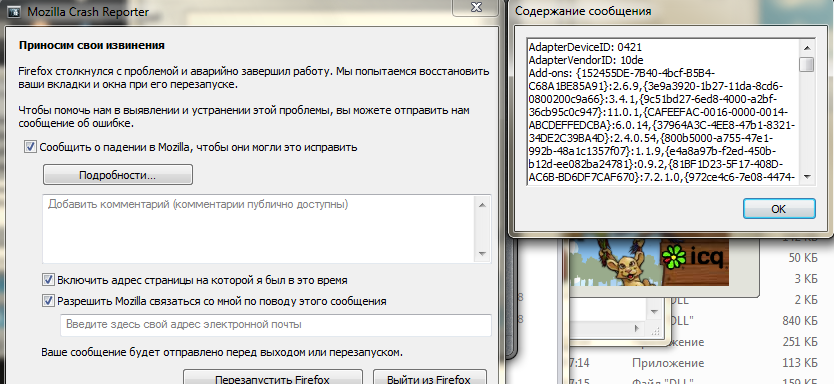Uncheck the report crash to Mozilla checkbox
The height and width of the screenshot is (384, 834).
pyautogui.click(x=30, y=147)
